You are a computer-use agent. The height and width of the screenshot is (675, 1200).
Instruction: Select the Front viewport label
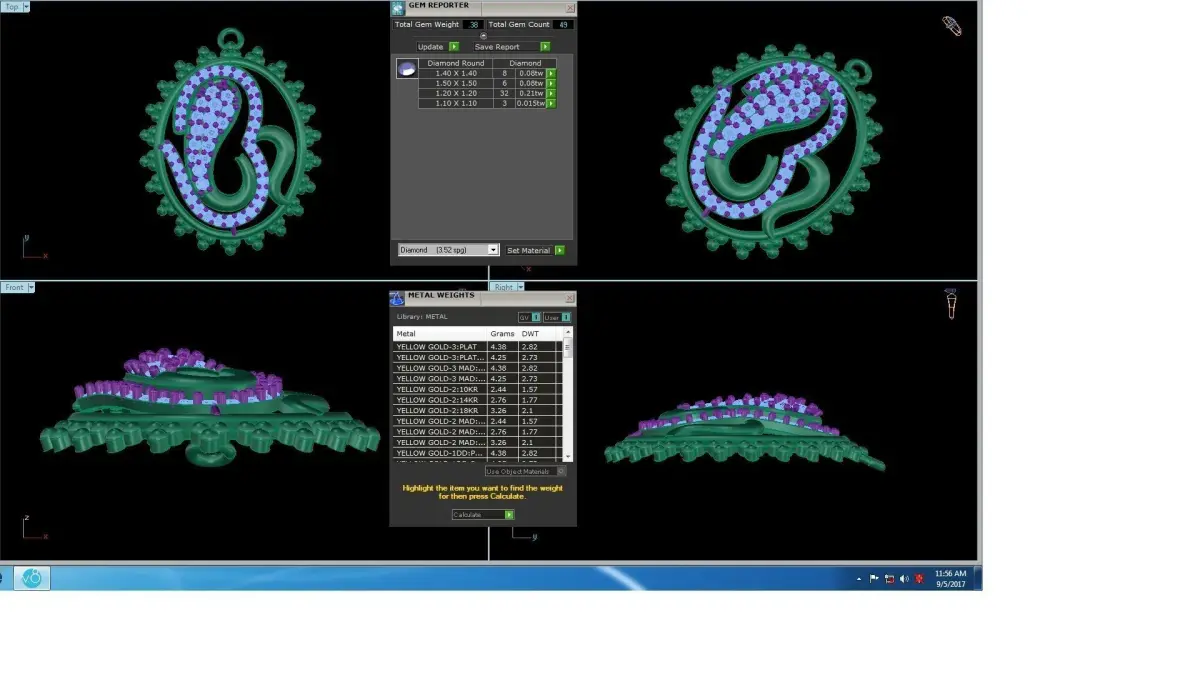(x=13, y=287)
